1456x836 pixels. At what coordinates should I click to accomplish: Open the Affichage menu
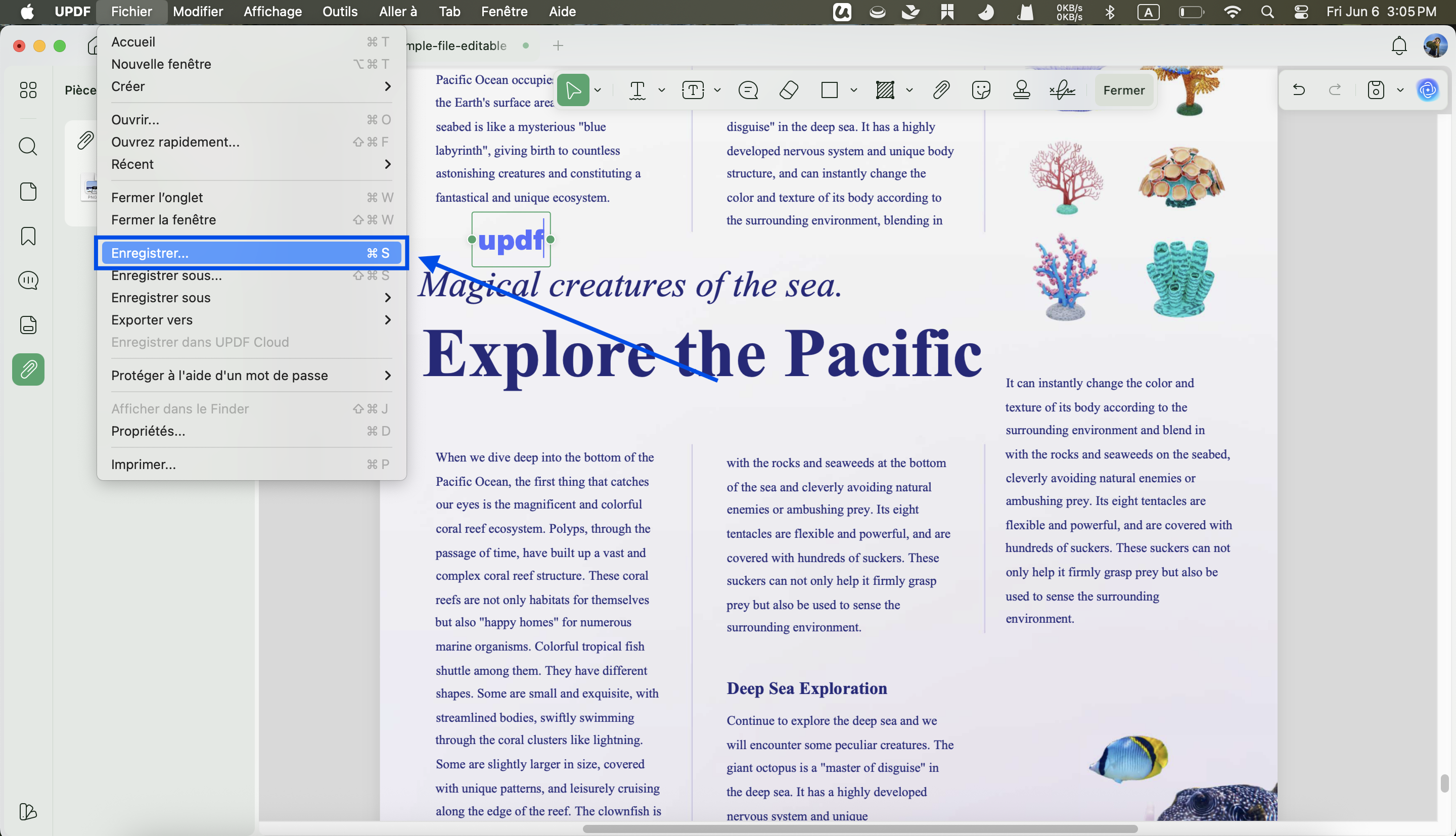point(272,12)
